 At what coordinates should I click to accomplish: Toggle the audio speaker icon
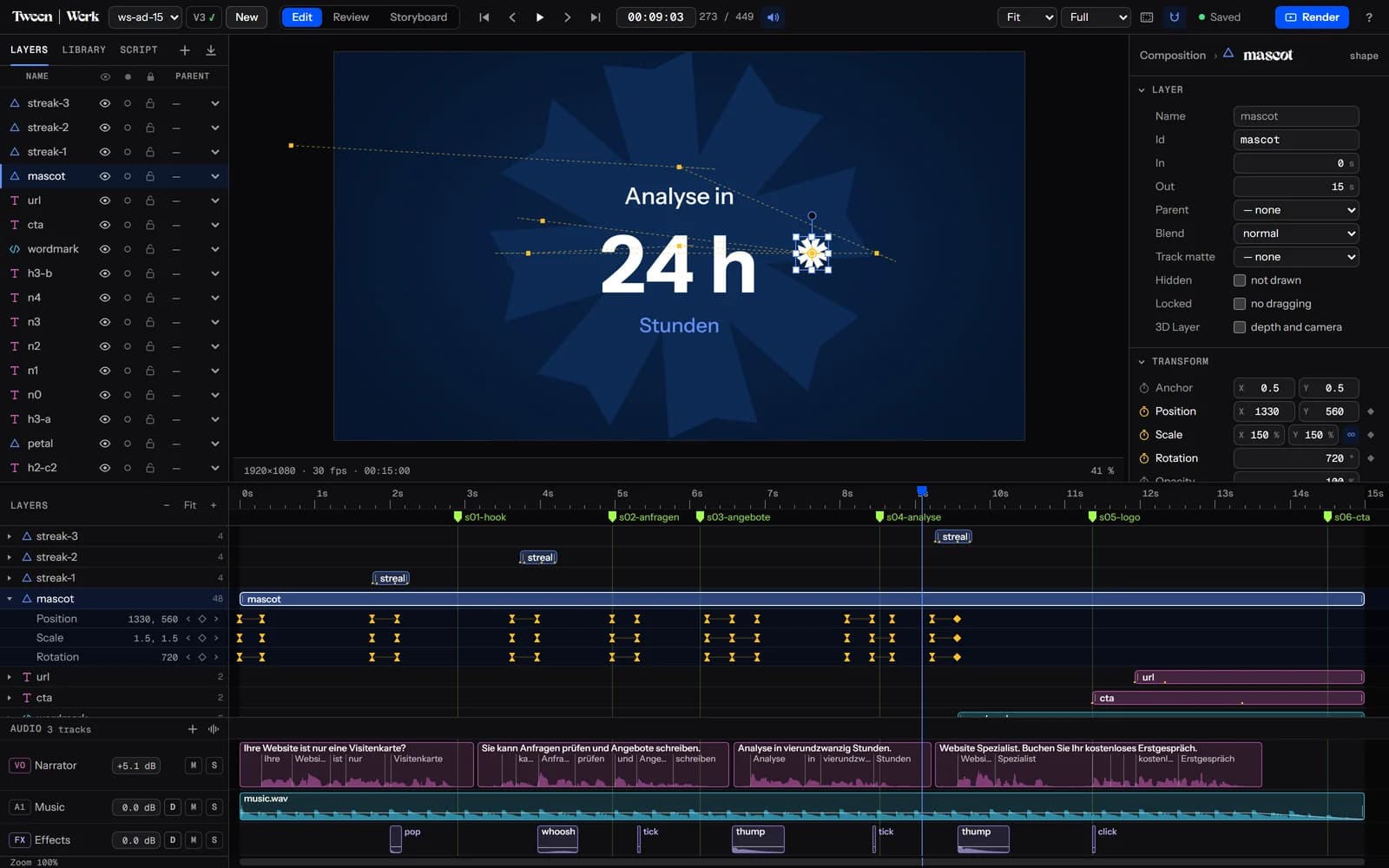pos(773,17)
